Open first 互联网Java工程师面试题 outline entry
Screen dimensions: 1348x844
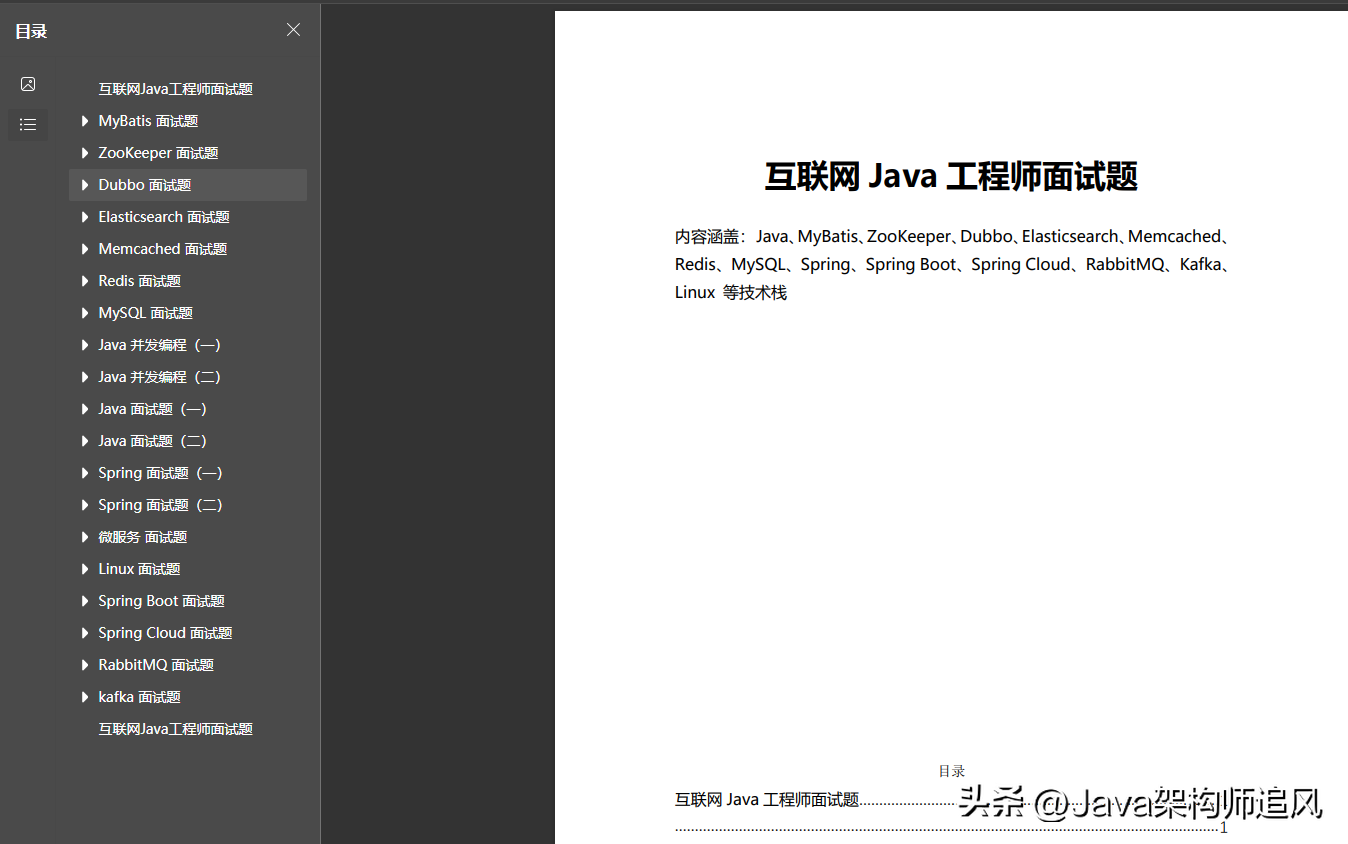coord(175,89)
